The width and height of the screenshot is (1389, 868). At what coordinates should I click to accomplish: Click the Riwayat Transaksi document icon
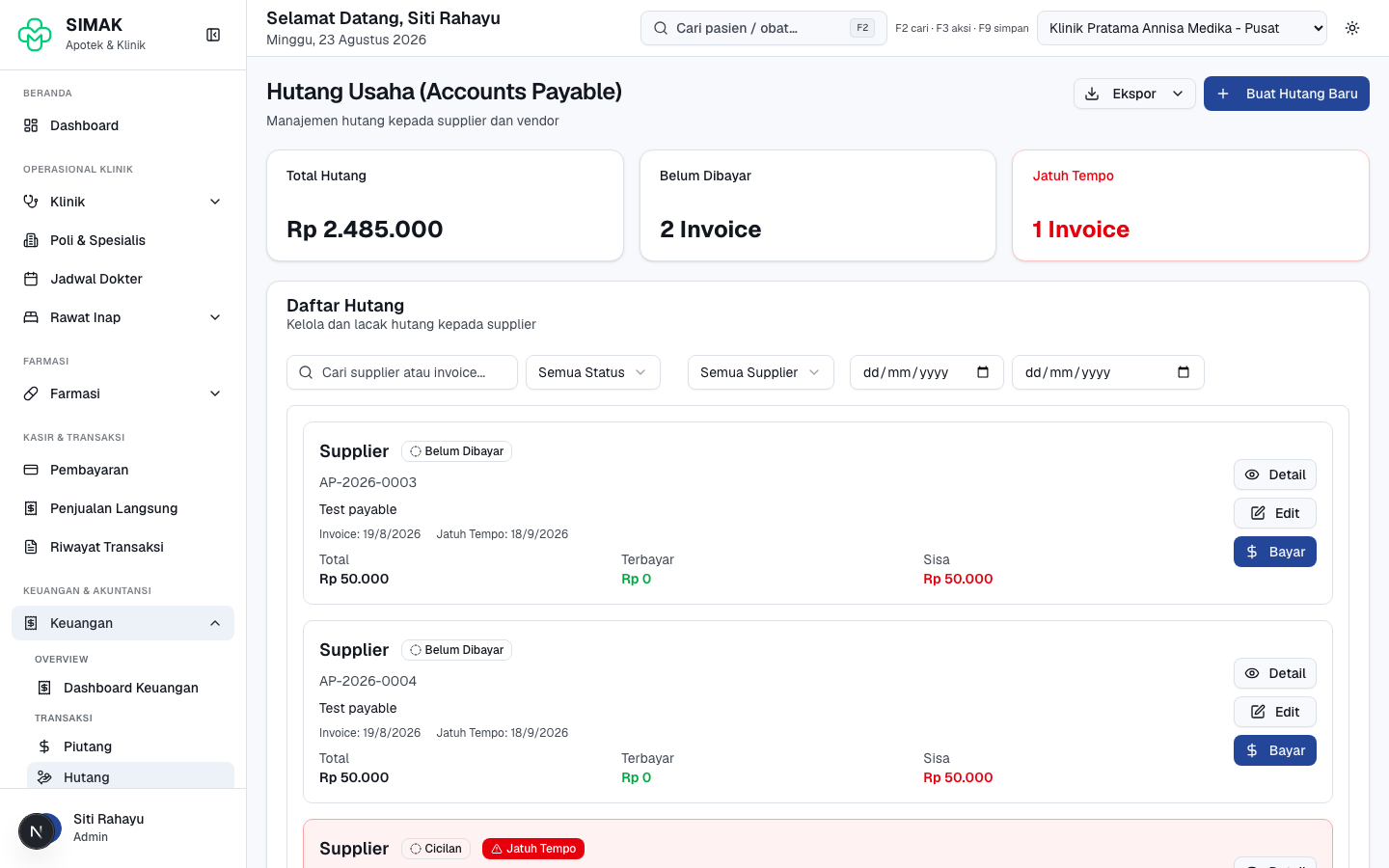coord(31,547)
